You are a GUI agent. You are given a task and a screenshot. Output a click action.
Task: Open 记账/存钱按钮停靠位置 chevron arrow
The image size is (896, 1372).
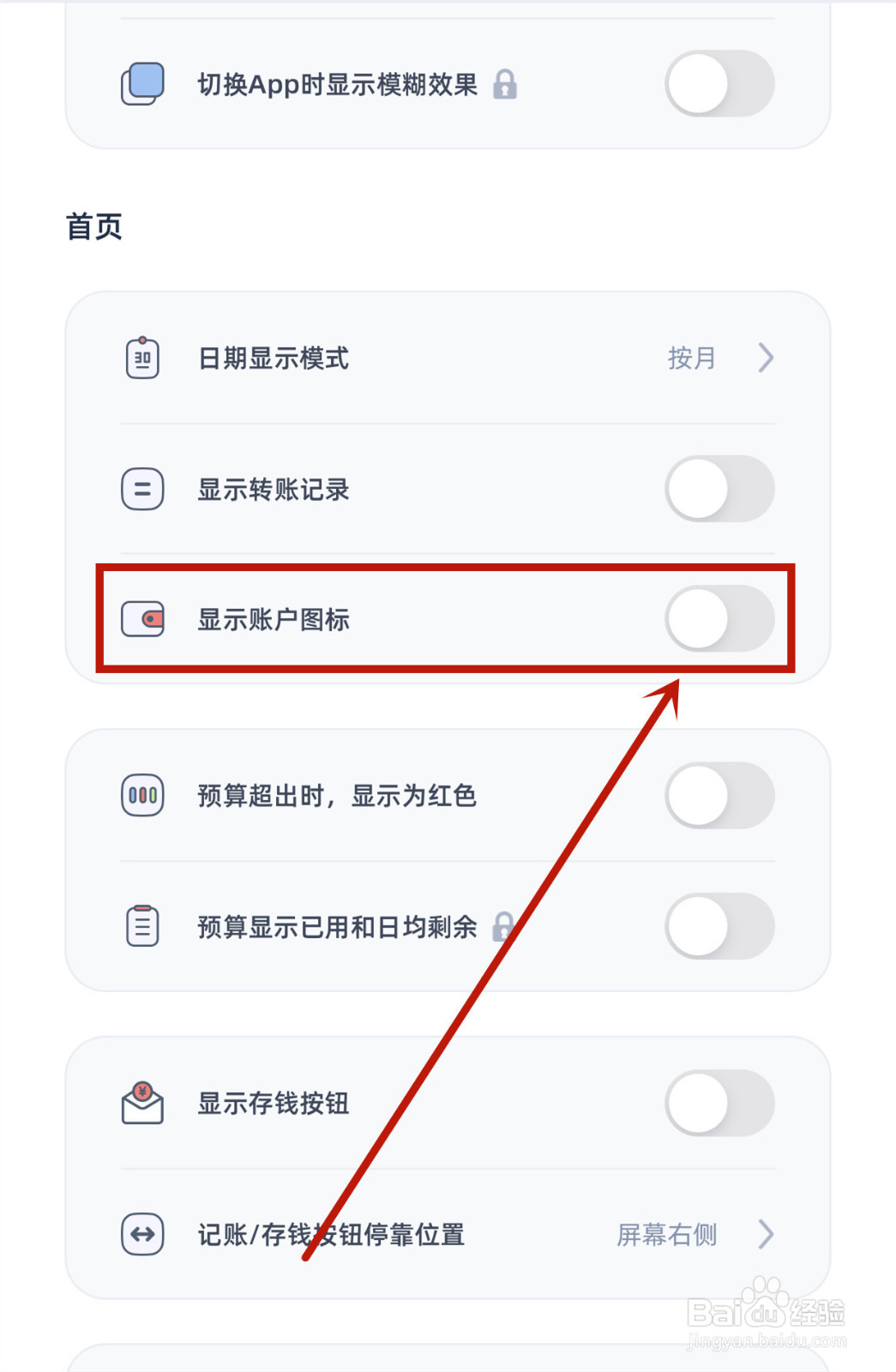[x=766, y=1234]
